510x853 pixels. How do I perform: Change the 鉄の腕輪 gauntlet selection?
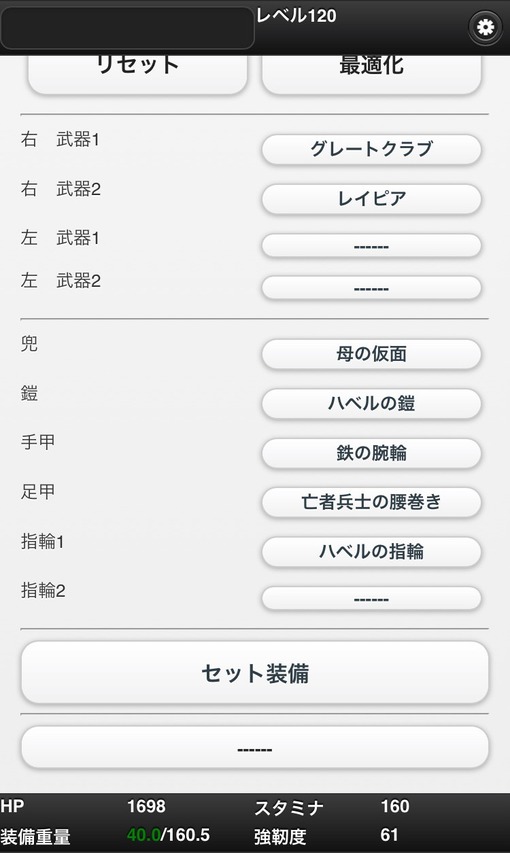click(372, 453)
